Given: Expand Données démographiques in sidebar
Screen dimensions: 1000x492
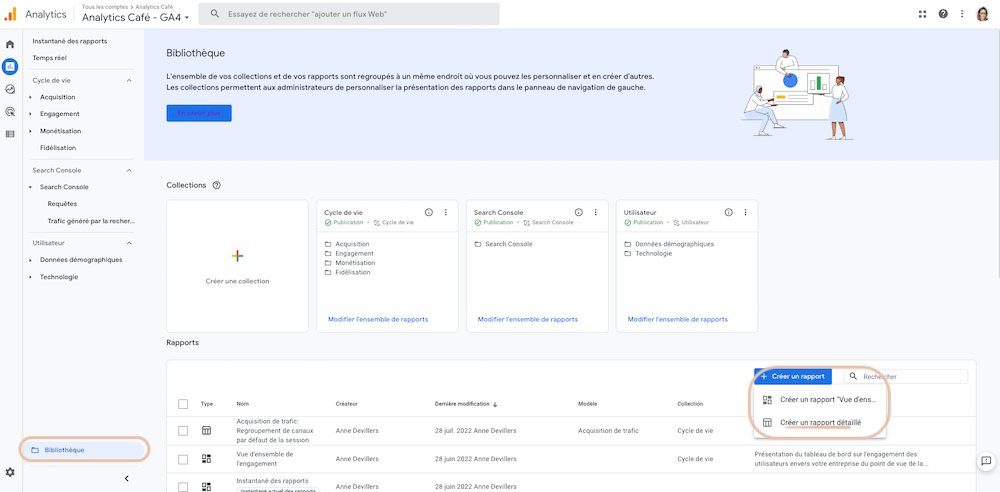Looking at the screenshot, I should [30, 260].
